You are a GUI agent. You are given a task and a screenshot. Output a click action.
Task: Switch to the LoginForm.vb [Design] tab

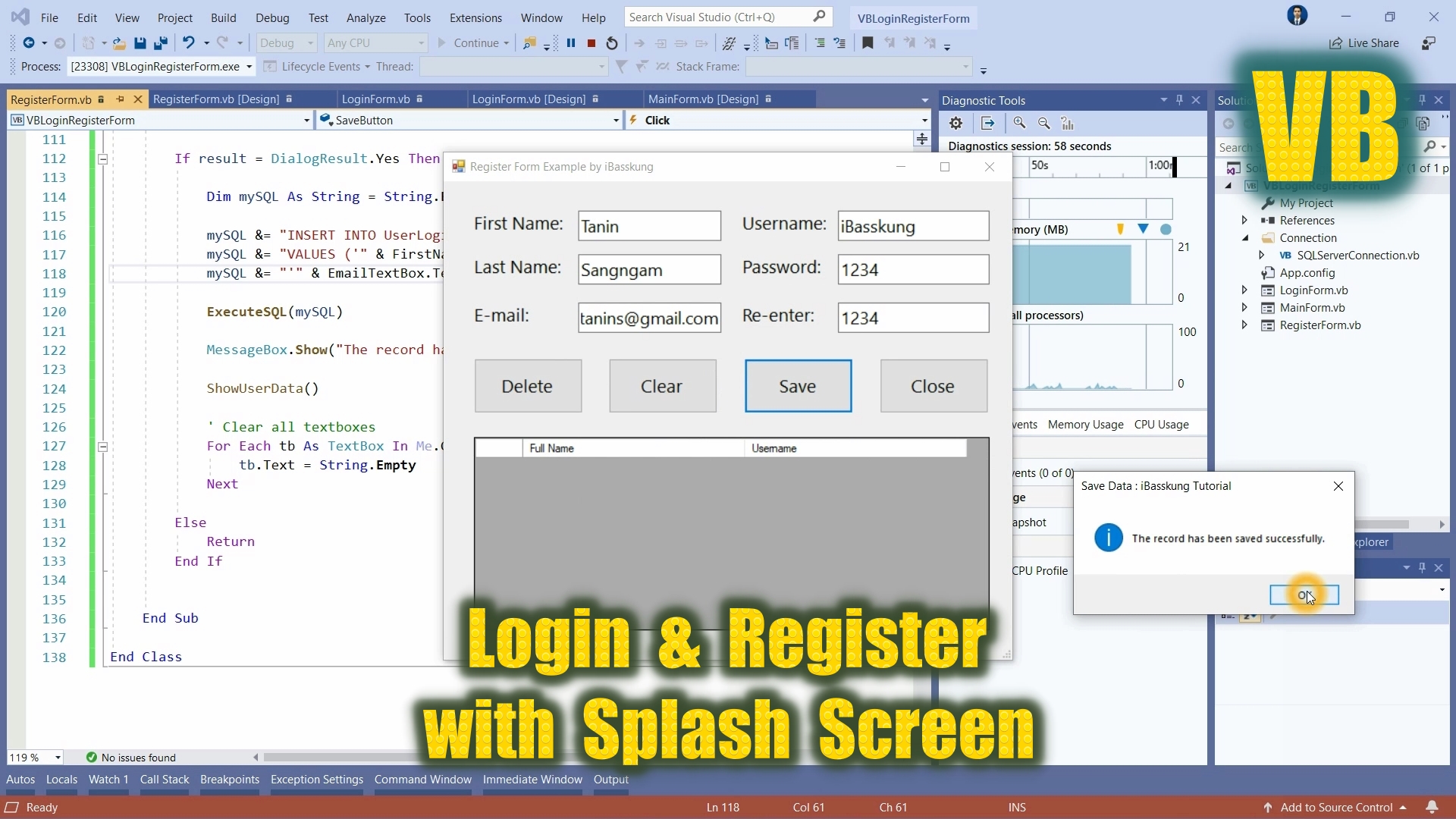(x=529, y=99)
